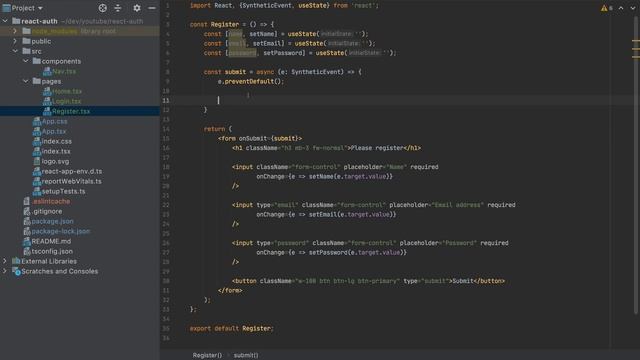Open setupTests.ts file
This screenshot has height=360, width=640.
coord(63,191)
